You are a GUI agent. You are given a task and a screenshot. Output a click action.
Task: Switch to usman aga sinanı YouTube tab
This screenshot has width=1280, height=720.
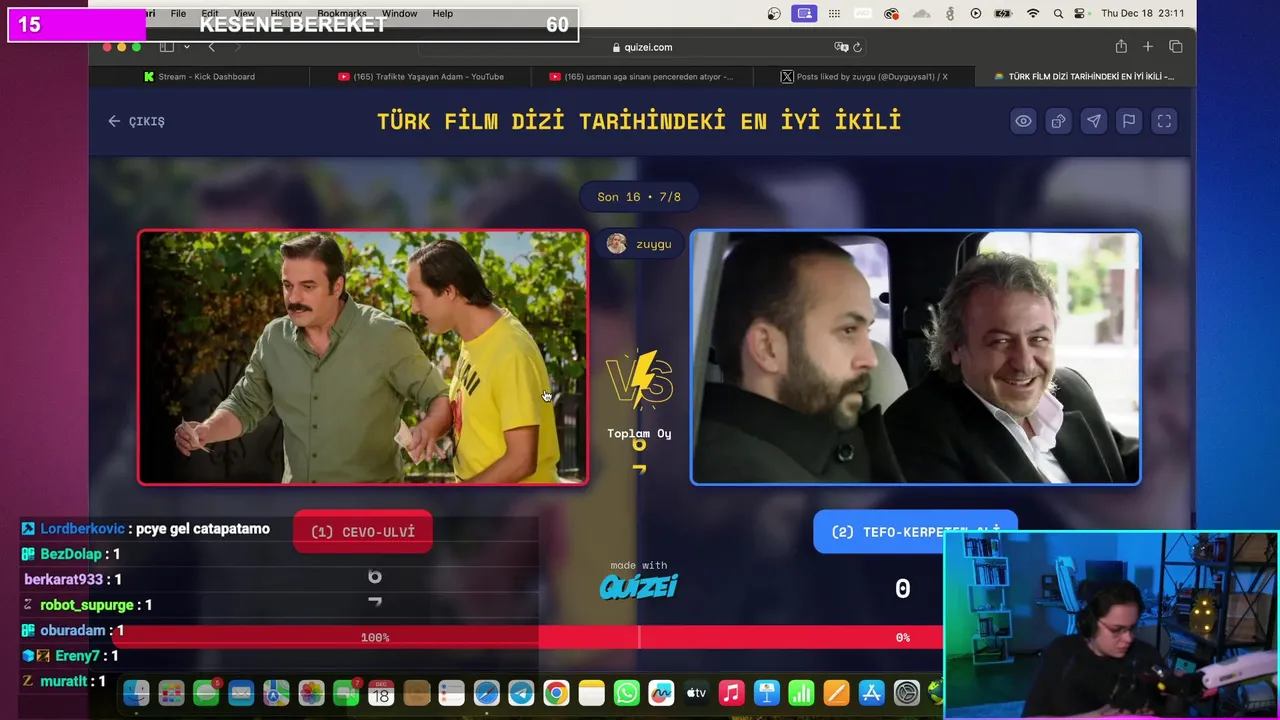coord(641,76)
